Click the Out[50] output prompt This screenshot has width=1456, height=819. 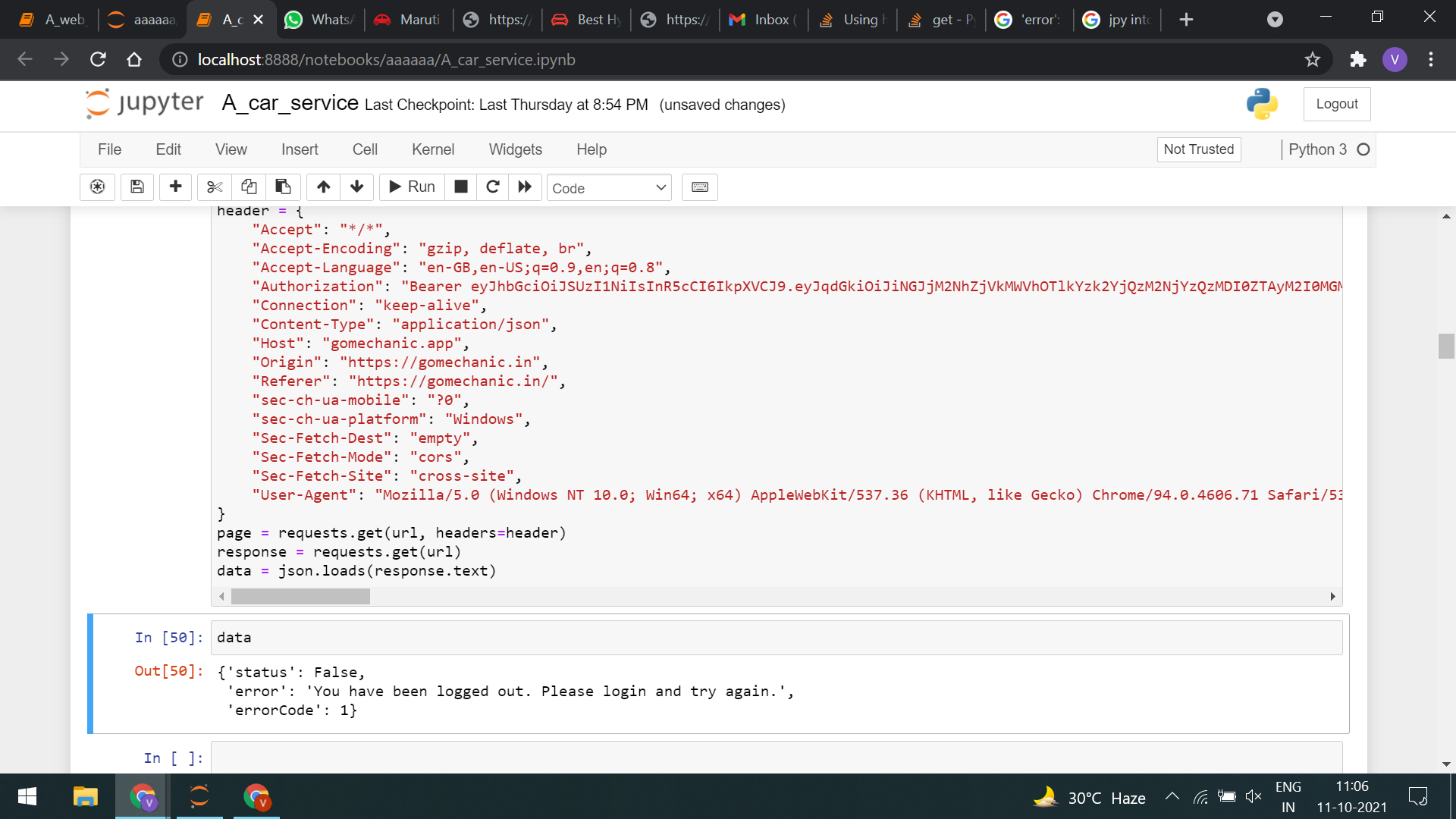169,671
